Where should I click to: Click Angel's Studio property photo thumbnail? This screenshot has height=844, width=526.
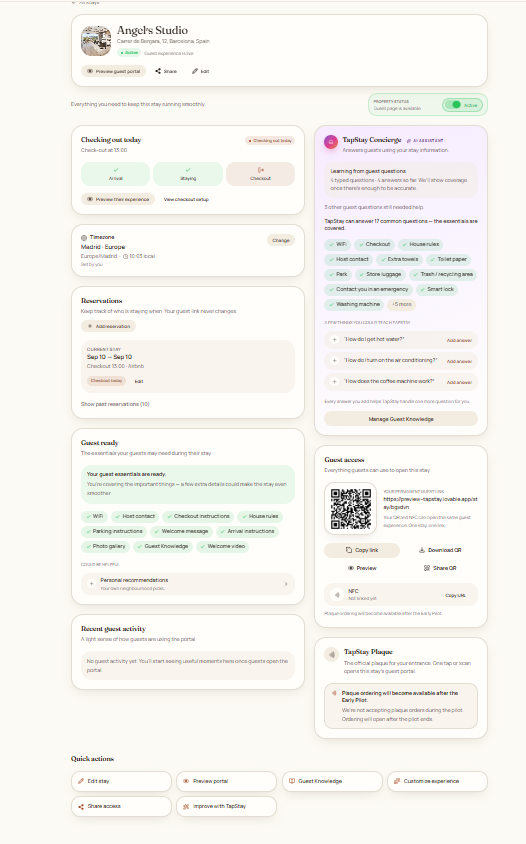(96, 41)
